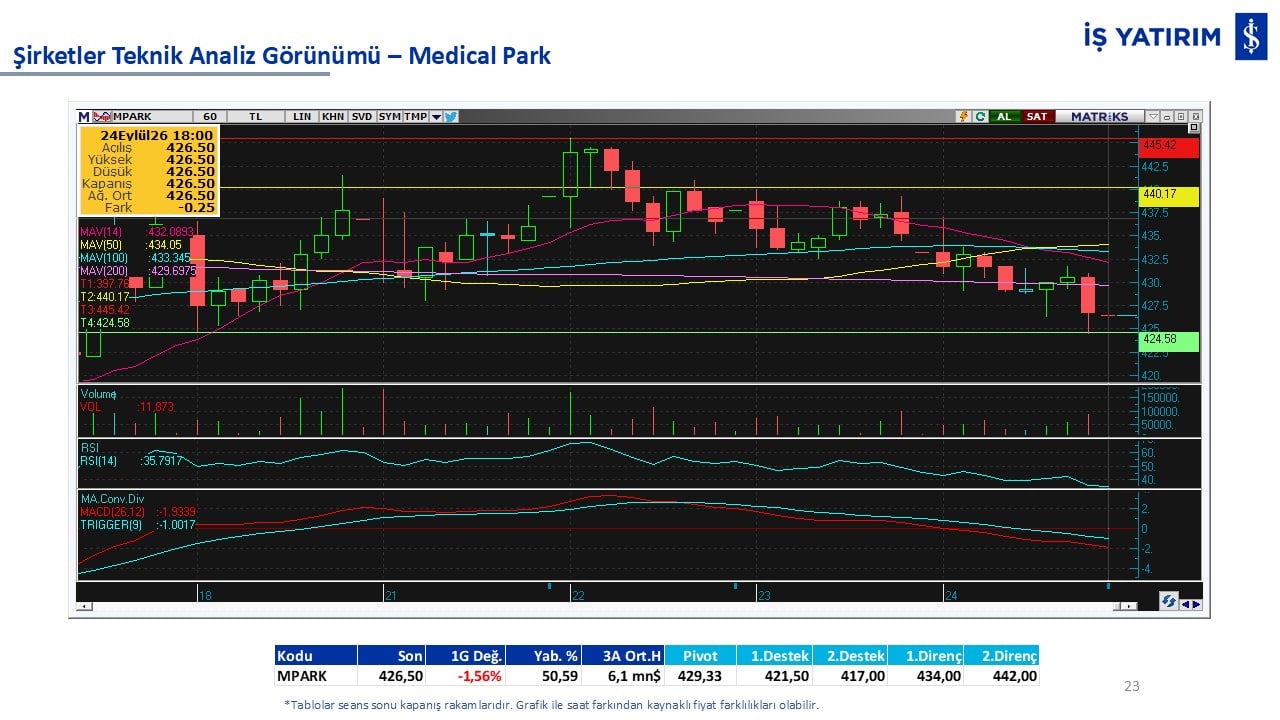Select the SYM toolbar item
1280x720 pixels.
(x=389, y=117)
